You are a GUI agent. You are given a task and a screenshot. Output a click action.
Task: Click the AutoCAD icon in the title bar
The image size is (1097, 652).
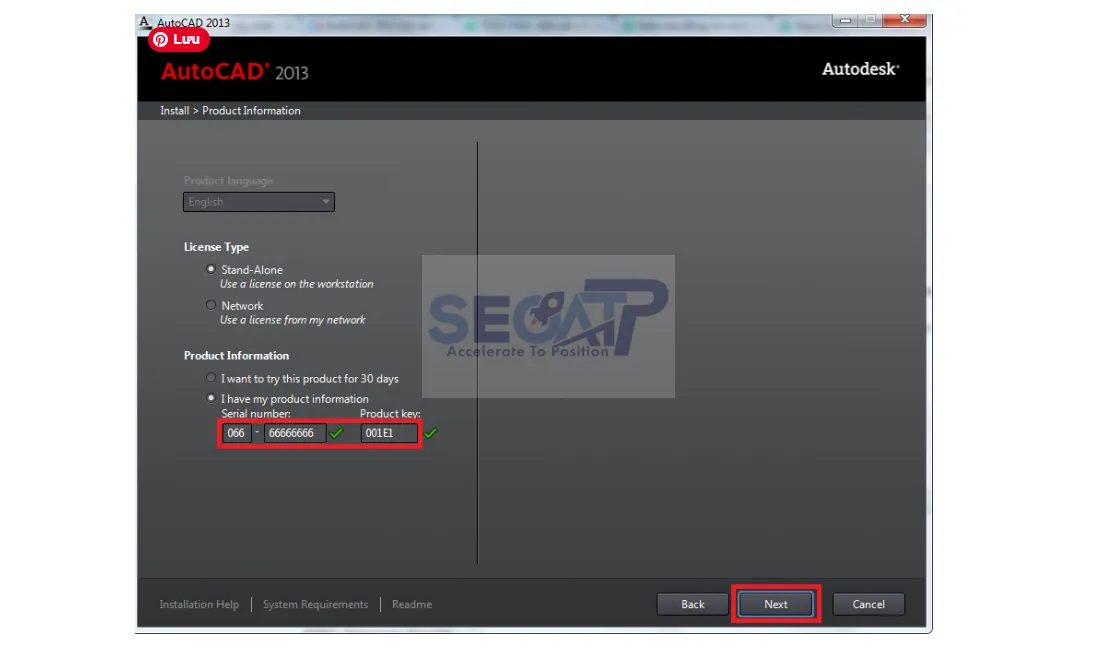click(145, 21)
